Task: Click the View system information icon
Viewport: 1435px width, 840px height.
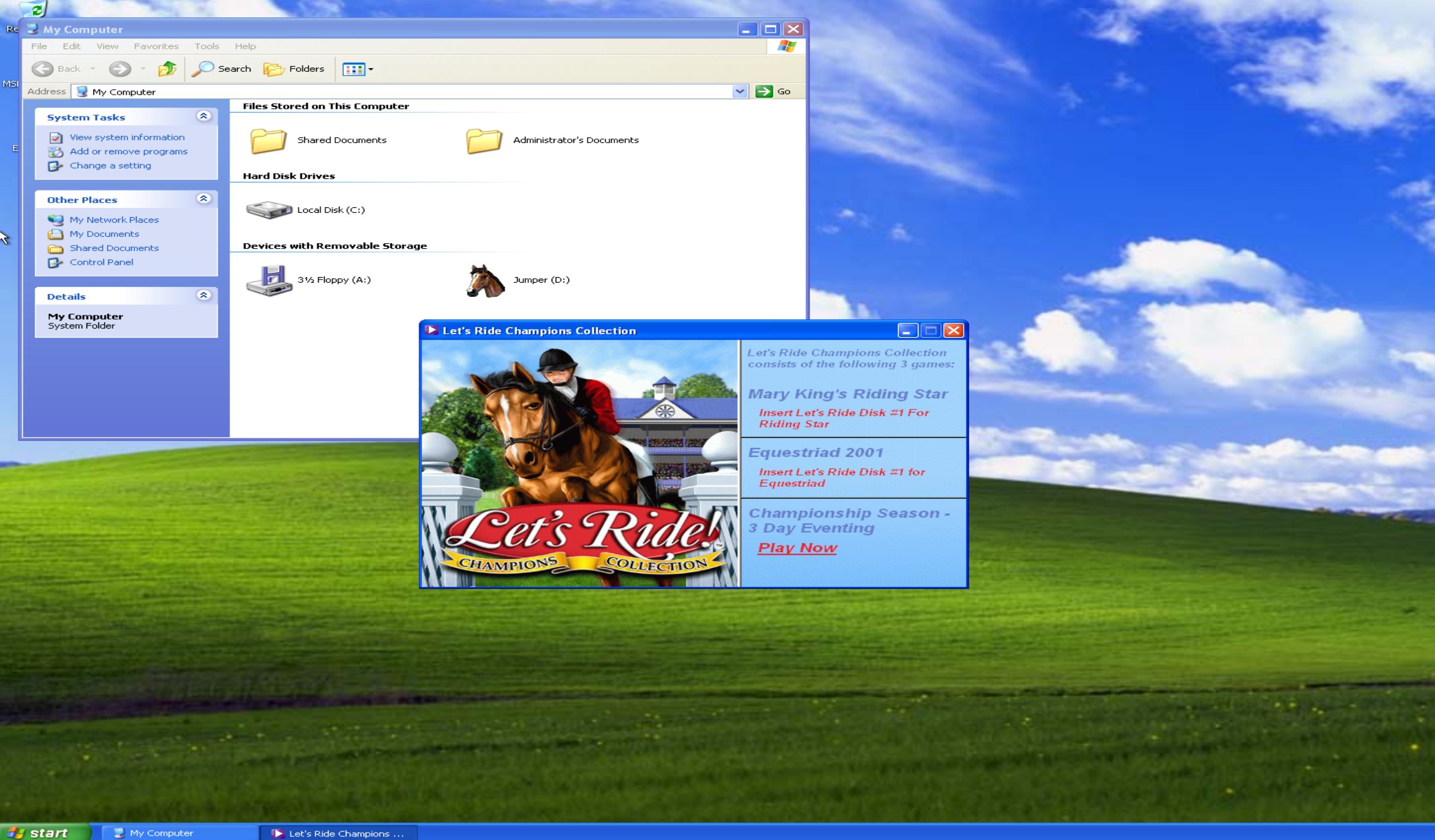Action: (56, 137)
